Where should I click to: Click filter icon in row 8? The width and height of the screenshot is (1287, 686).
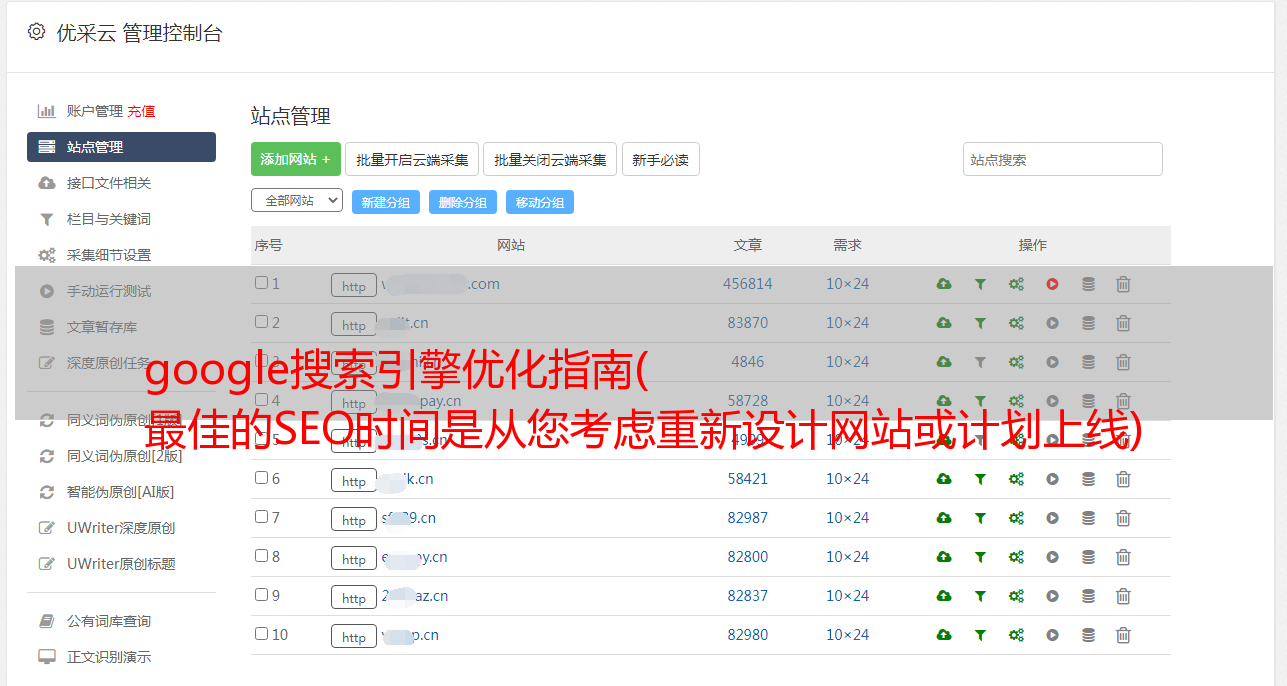click(980, 557)
